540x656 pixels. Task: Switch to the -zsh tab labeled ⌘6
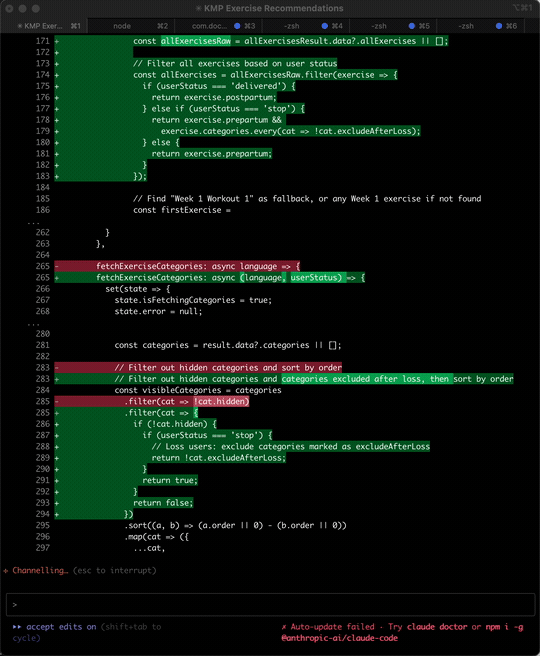[481, 26]
